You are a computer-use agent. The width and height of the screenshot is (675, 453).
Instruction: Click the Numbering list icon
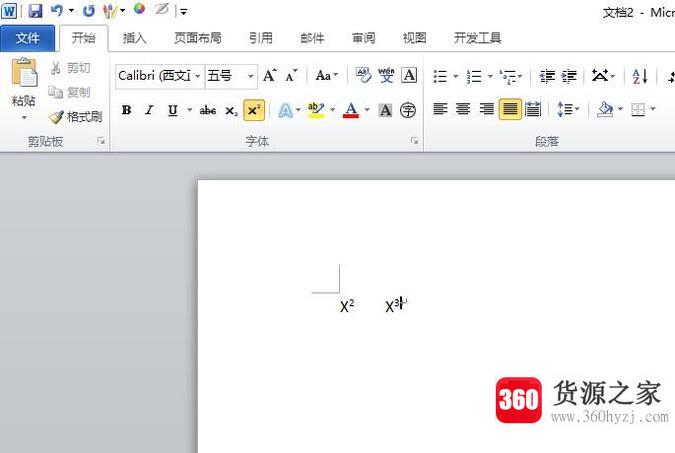(x=474, y=76)
